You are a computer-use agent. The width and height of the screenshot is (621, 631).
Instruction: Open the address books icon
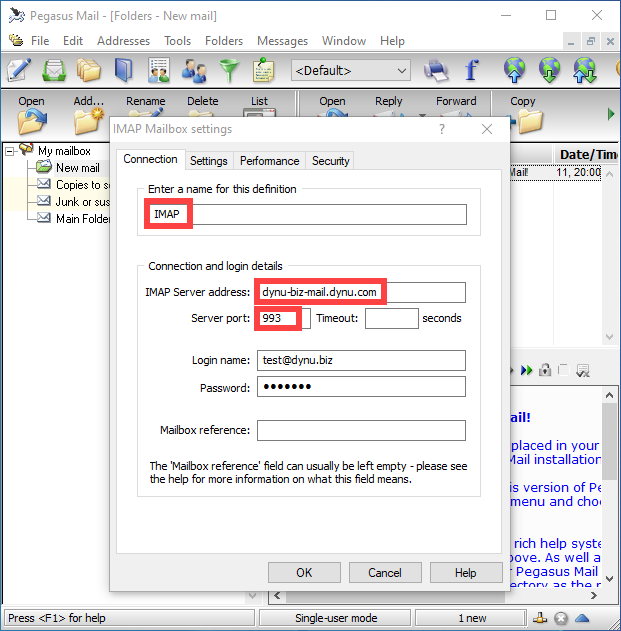124,70
